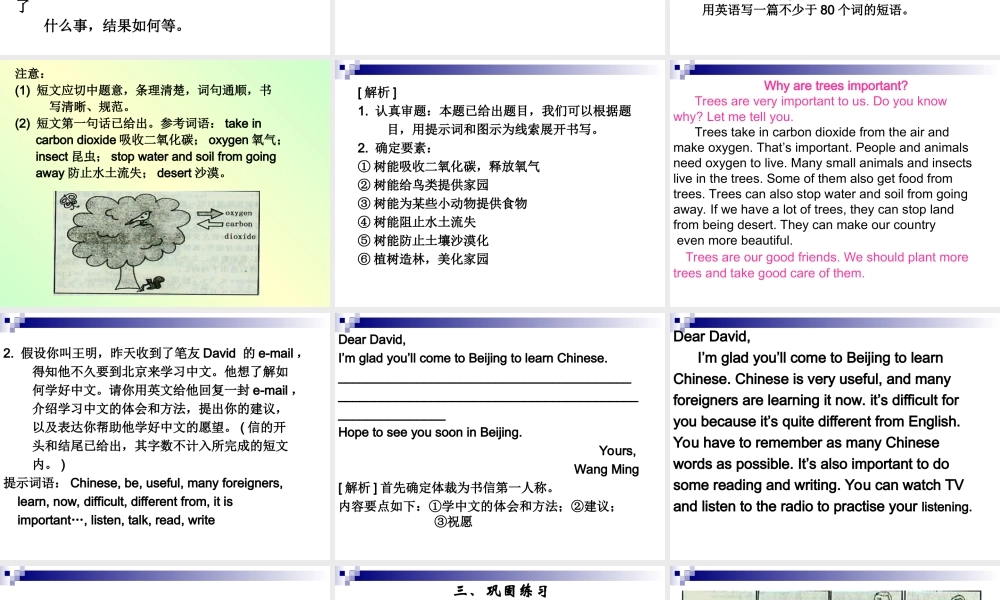Viewport: 1000px width, 600px height.
Task: Select the slide about replying to David's e-mail
Action: pos(165,436)
